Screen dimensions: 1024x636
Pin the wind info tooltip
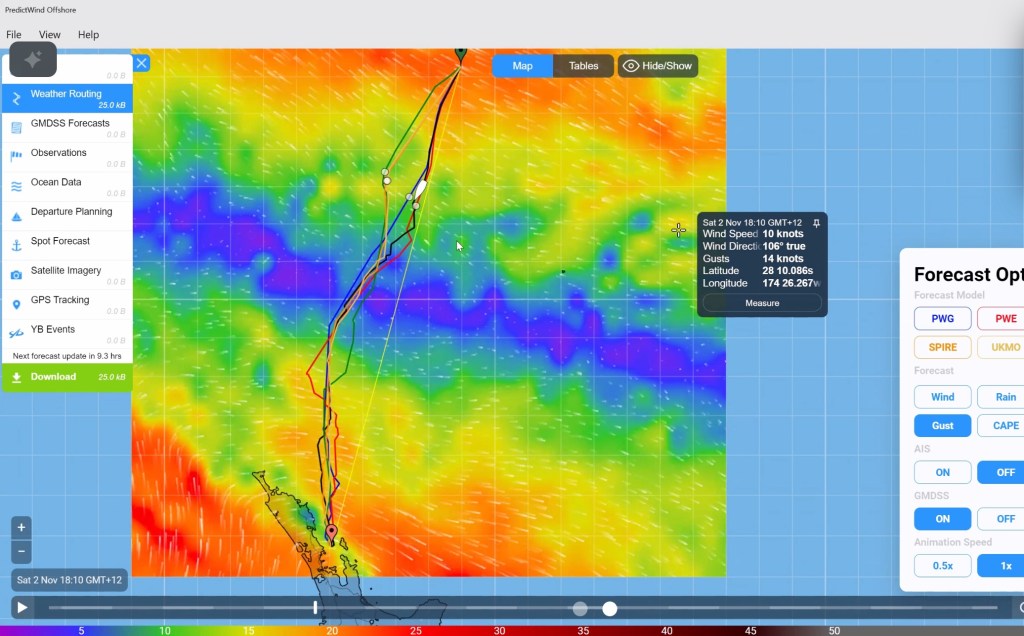tap(816, 223)
